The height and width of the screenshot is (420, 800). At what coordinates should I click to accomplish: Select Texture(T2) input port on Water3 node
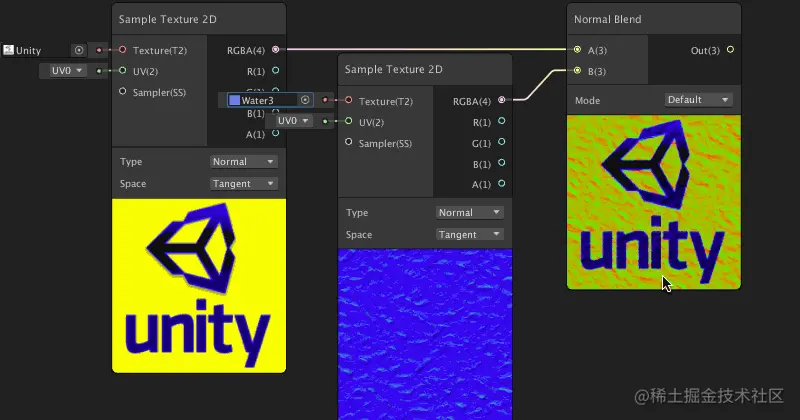click(348, 100)
